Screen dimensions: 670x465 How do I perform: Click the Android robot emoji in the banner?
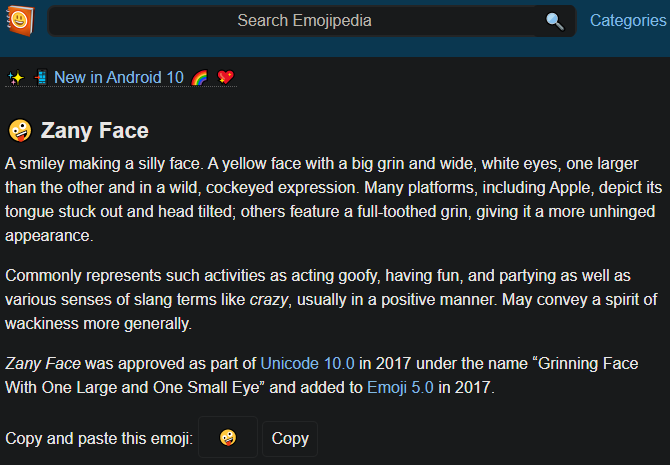41,77
